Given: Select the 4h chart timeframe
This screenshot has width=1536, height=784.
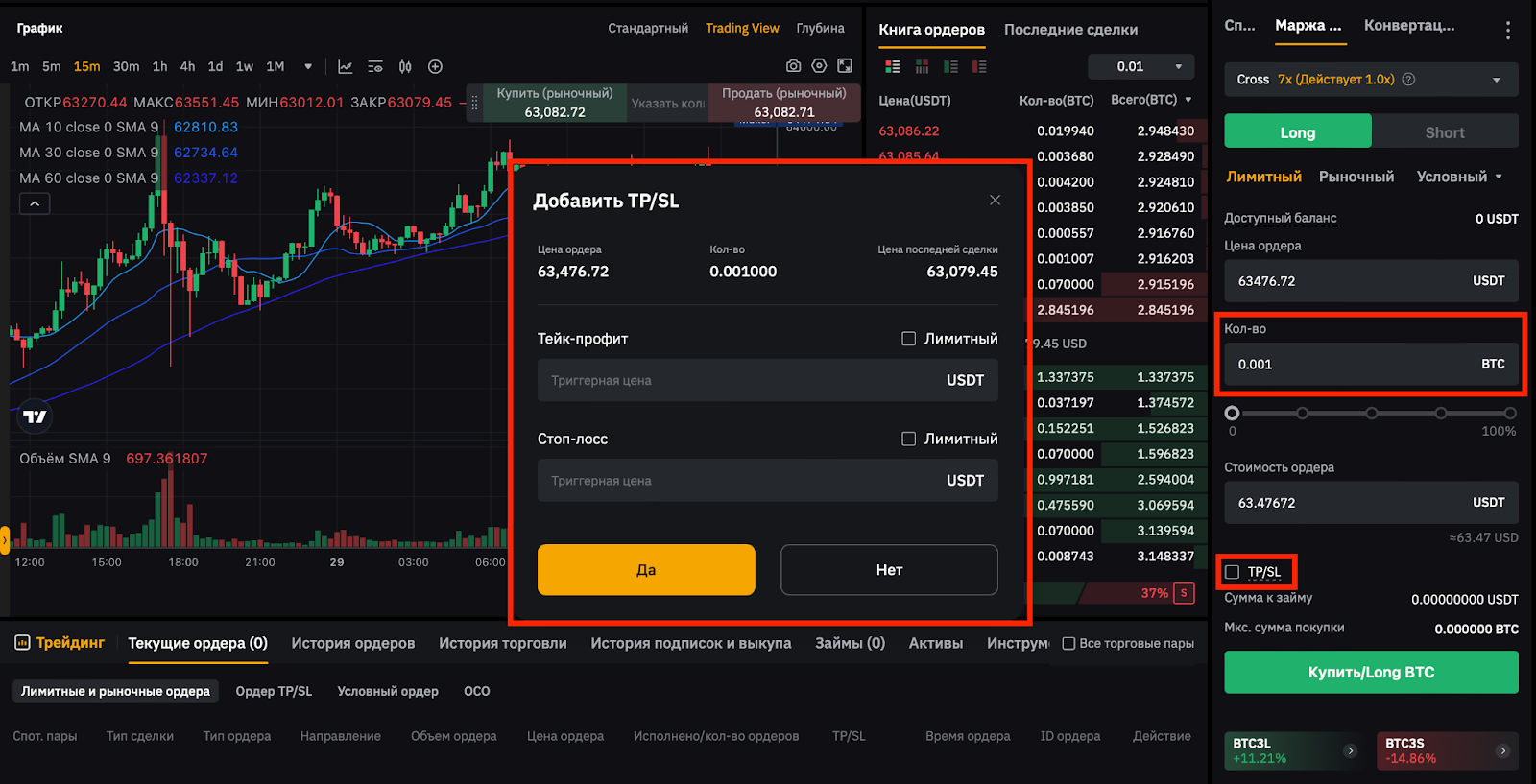Looking at the screenshot, I should click(187, 66).
